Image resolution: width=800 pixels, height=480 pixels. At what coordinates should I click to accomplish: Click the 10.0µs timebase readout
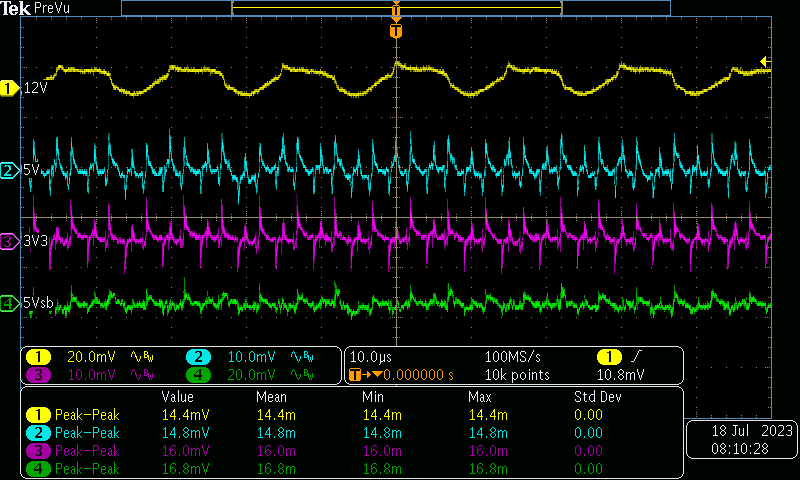371,357
